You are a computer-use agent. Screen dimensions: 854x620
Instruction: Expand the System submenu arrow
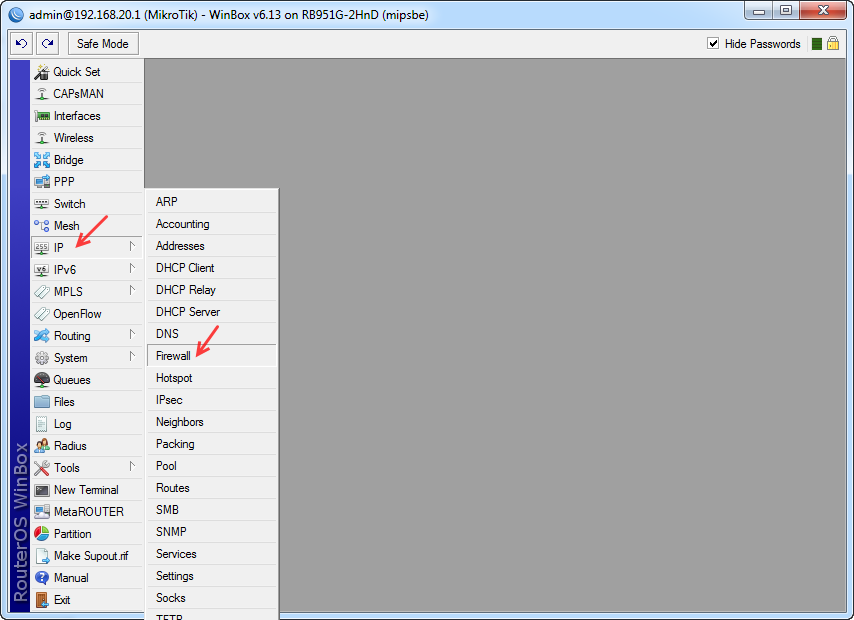tap(132, 356)
